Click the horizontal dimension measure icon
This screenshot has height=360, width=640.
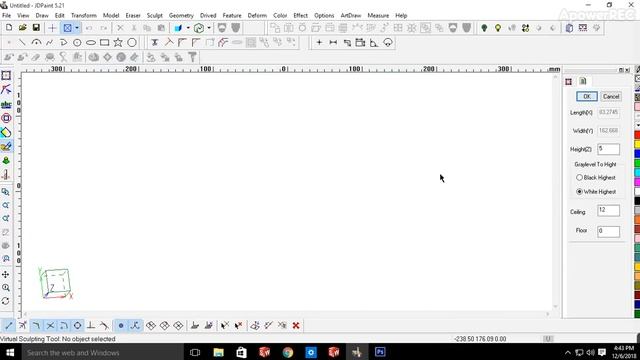[x=333, y=42]
